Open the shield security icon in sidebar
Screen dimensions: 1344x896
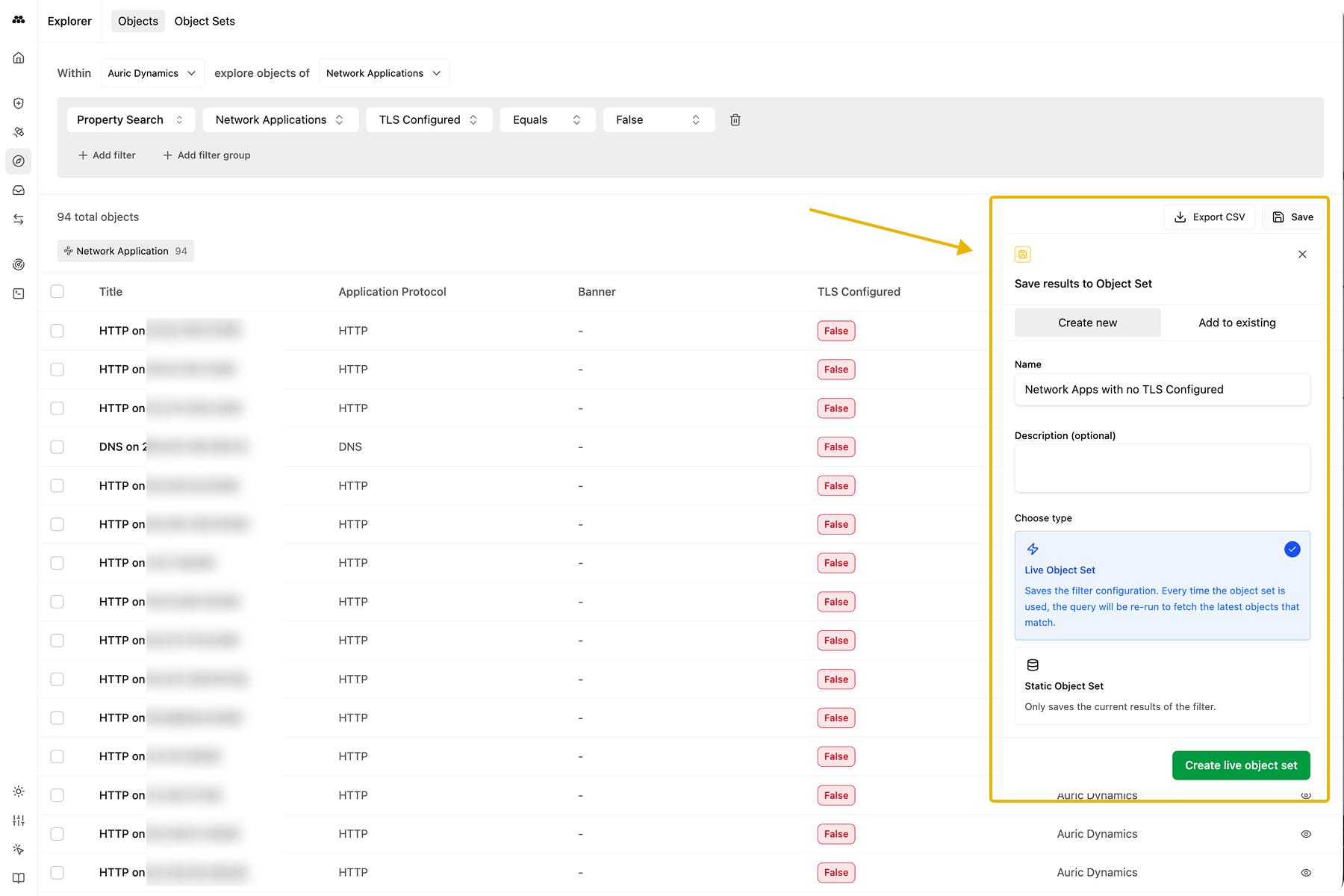pyautogui.click(x=19, y=103)
